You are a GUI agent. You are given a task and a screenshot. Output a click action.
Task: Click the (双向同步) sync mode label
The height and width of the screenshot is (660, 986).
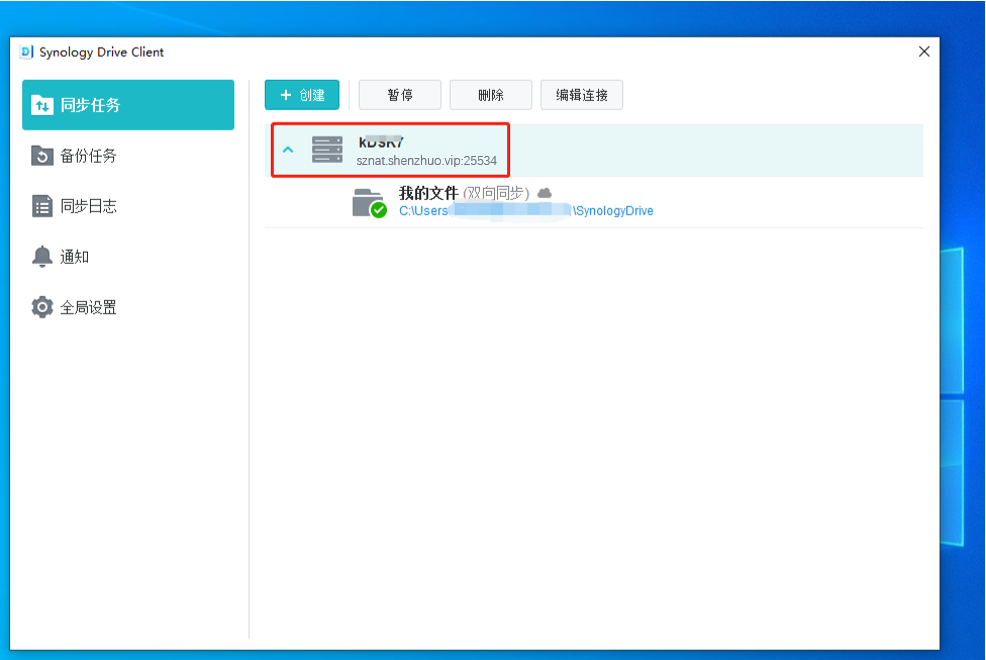(x=496, y=192)
